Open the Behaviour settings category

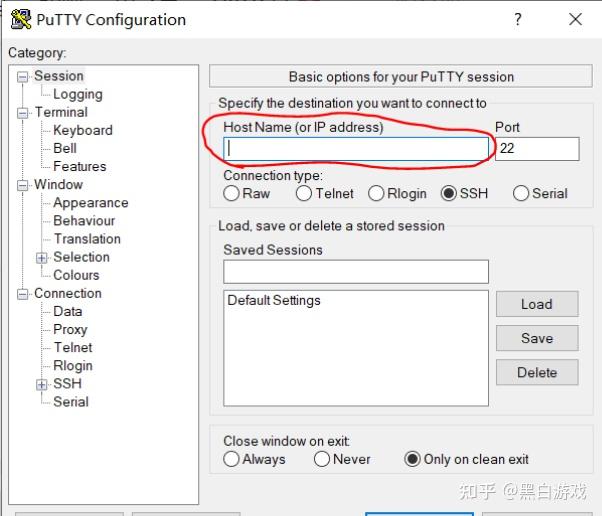coord(84,220)
